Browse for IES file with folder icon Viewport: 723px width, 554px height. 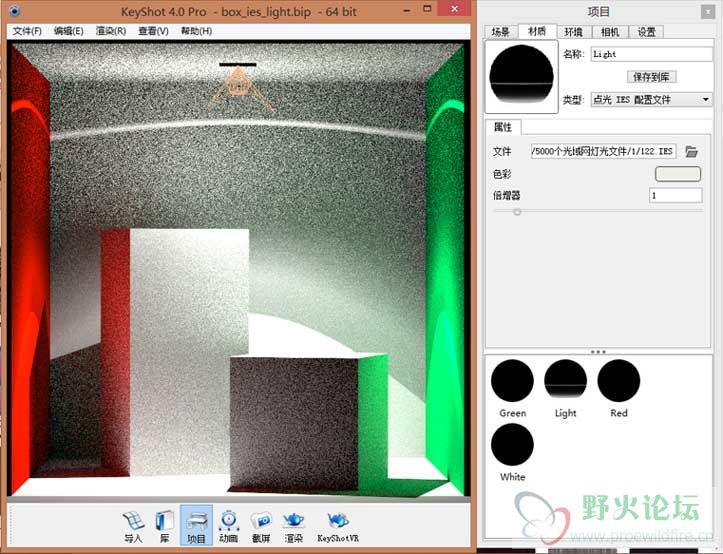click(x=691, y=151)
